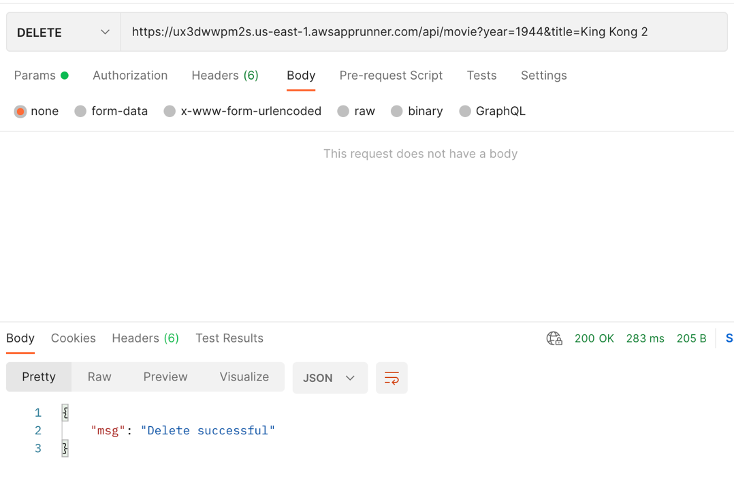Click line number 1 in response
735x497 pixels.
pyautogui.click(x=38, y=413)
